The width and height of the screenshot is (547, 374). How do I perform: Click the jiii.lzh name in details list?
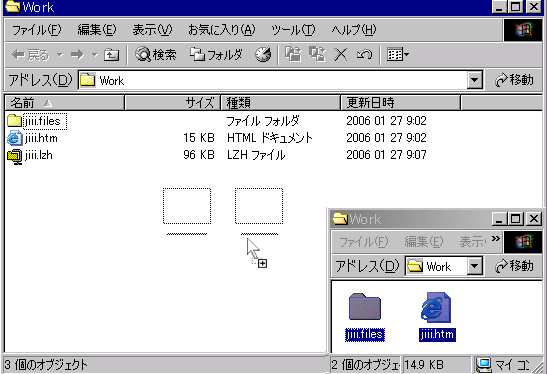pos(39,155)
